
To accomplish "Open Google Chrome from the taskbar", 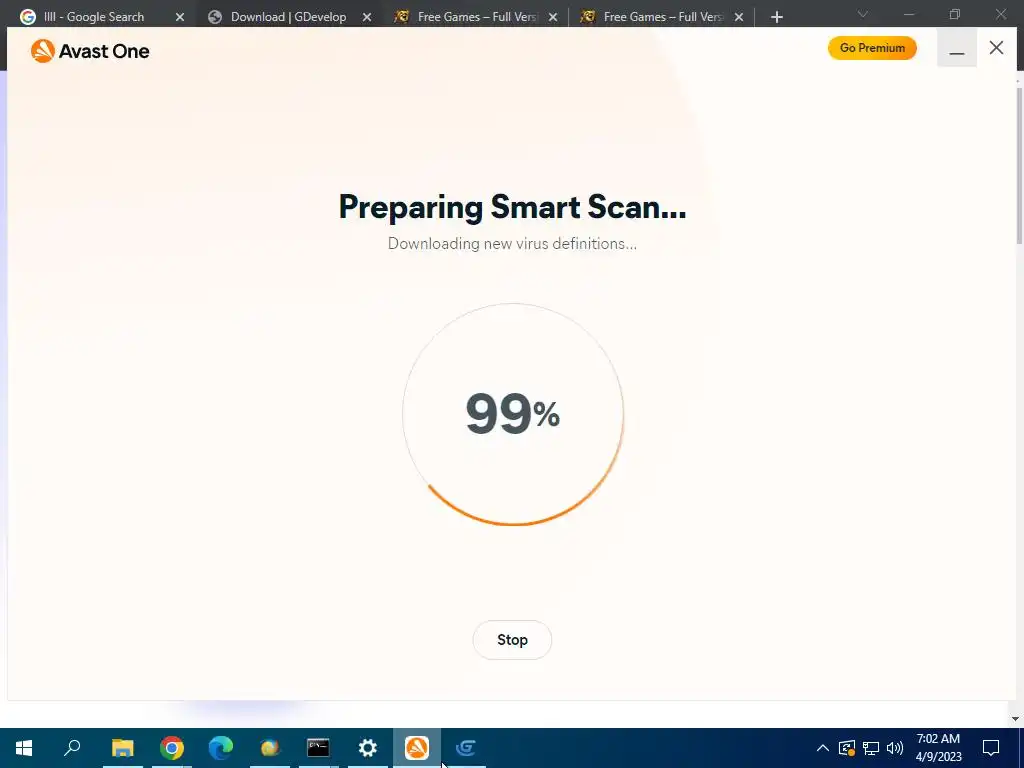I will (172, 748).
